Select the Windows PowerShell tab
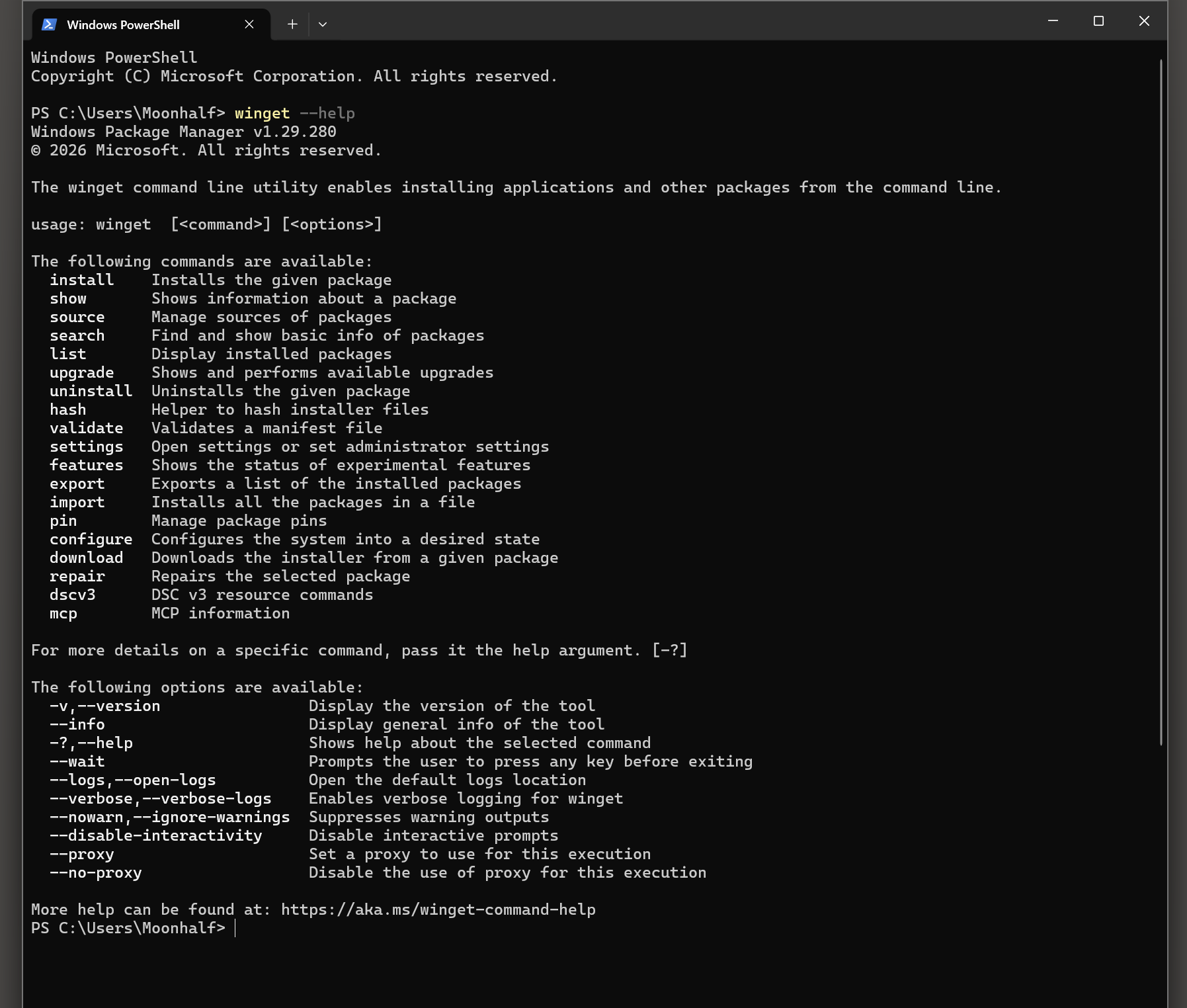1187x1008 pixels. 151,24
